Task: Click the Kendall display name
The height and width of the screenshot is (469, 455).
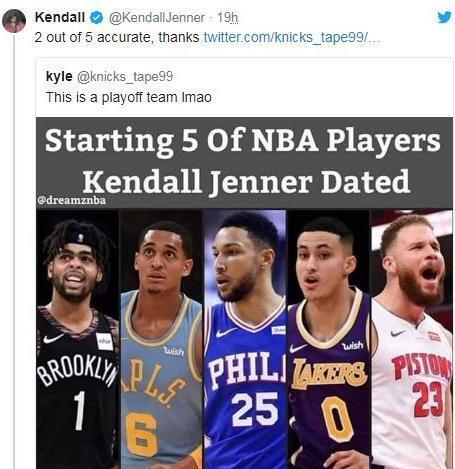Action: coord(60,17)
